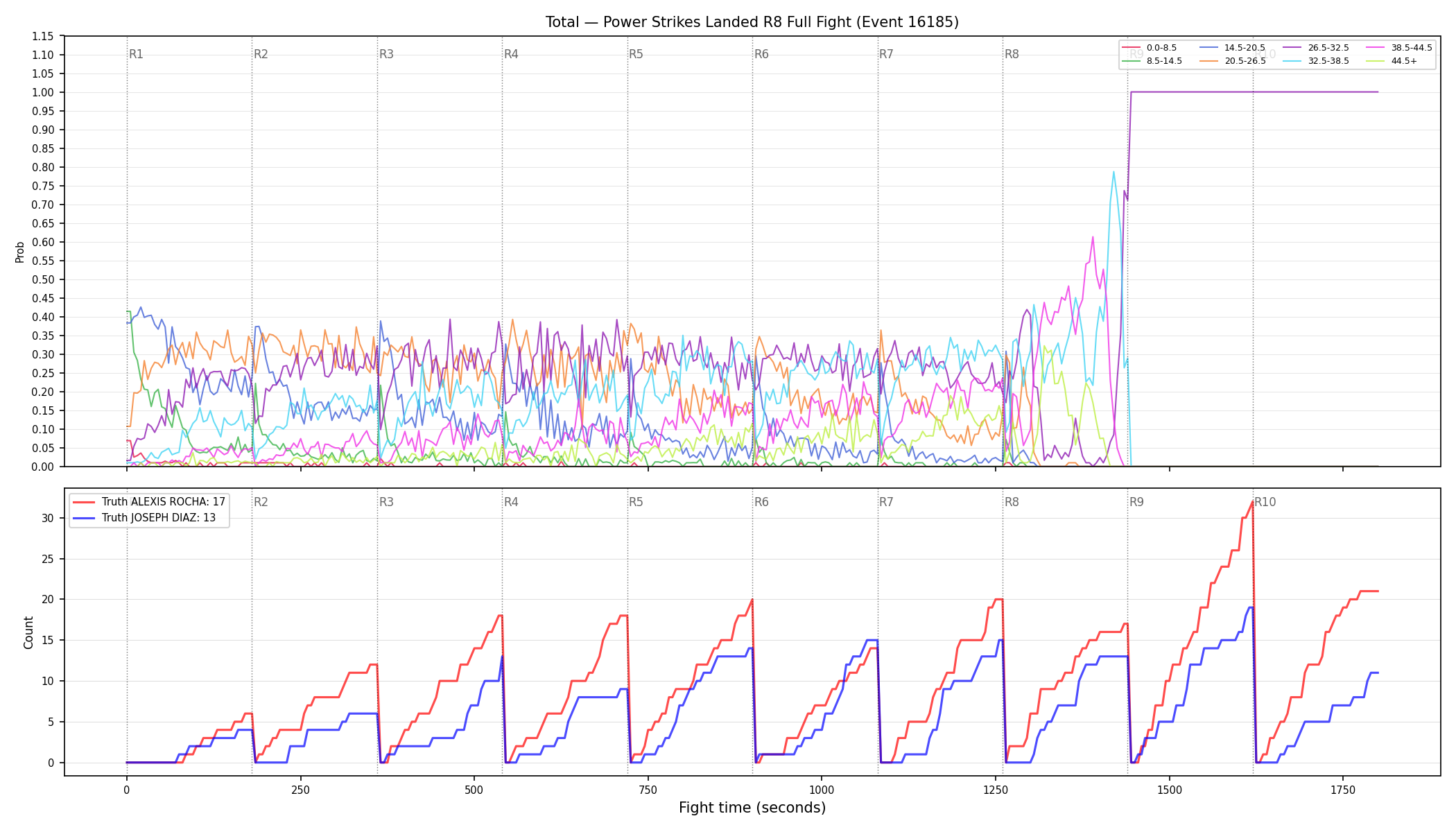Click the 0.75 tick on the Prob axis
The width and height of the screenshot is (1456, 832).
coord(43,186)
